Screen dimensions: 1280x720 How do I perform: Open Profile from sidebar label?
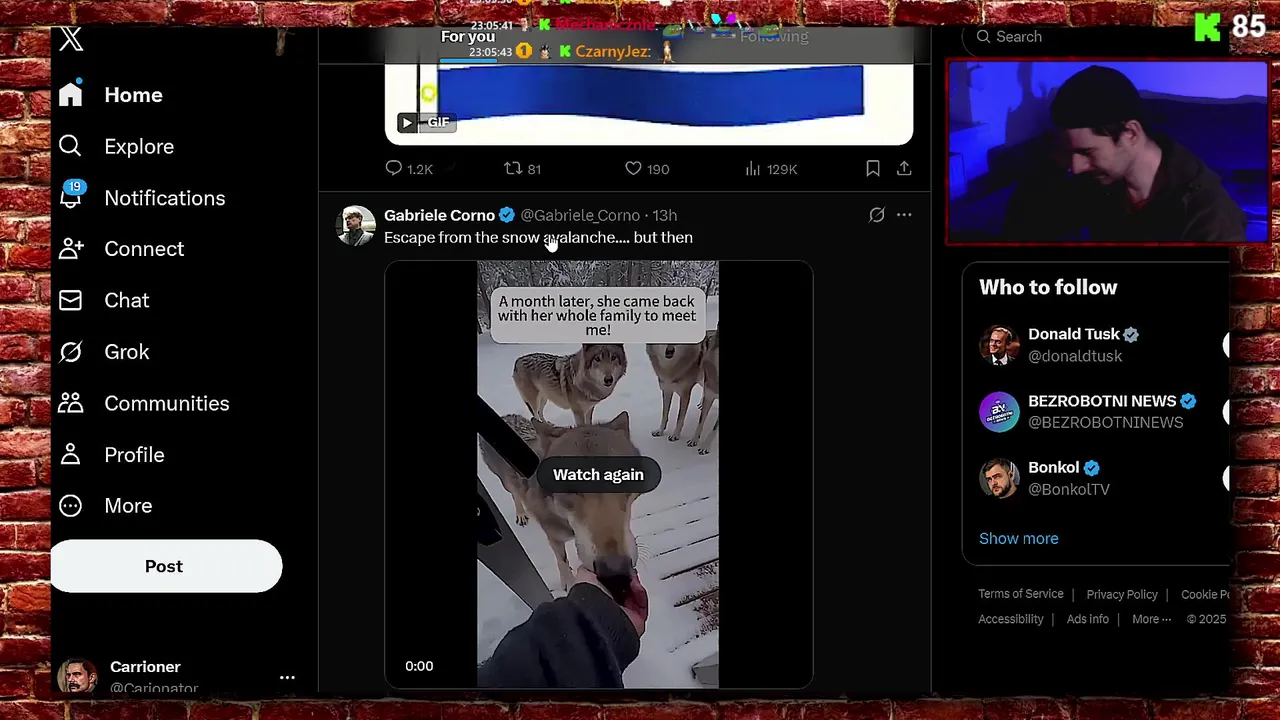coord(134,455)
